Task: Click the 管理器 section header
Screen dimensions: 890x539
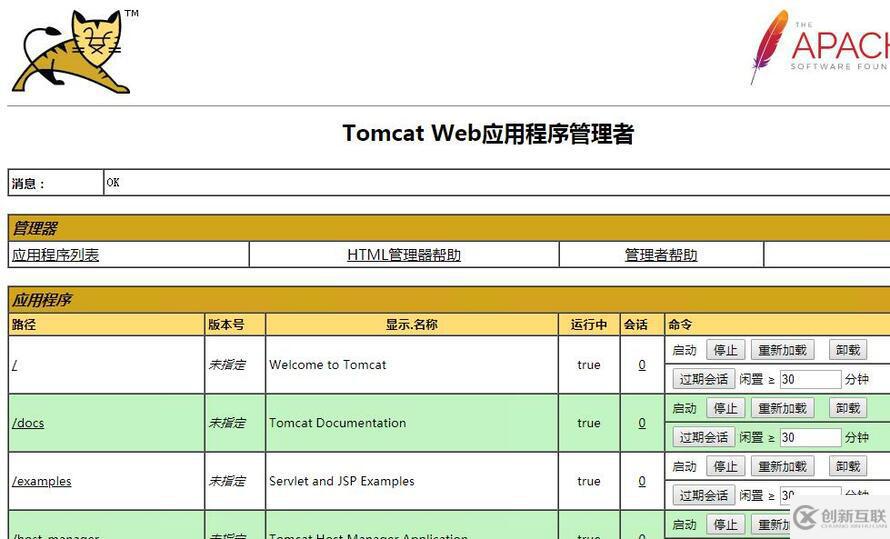Action: (x=35, y=228)
